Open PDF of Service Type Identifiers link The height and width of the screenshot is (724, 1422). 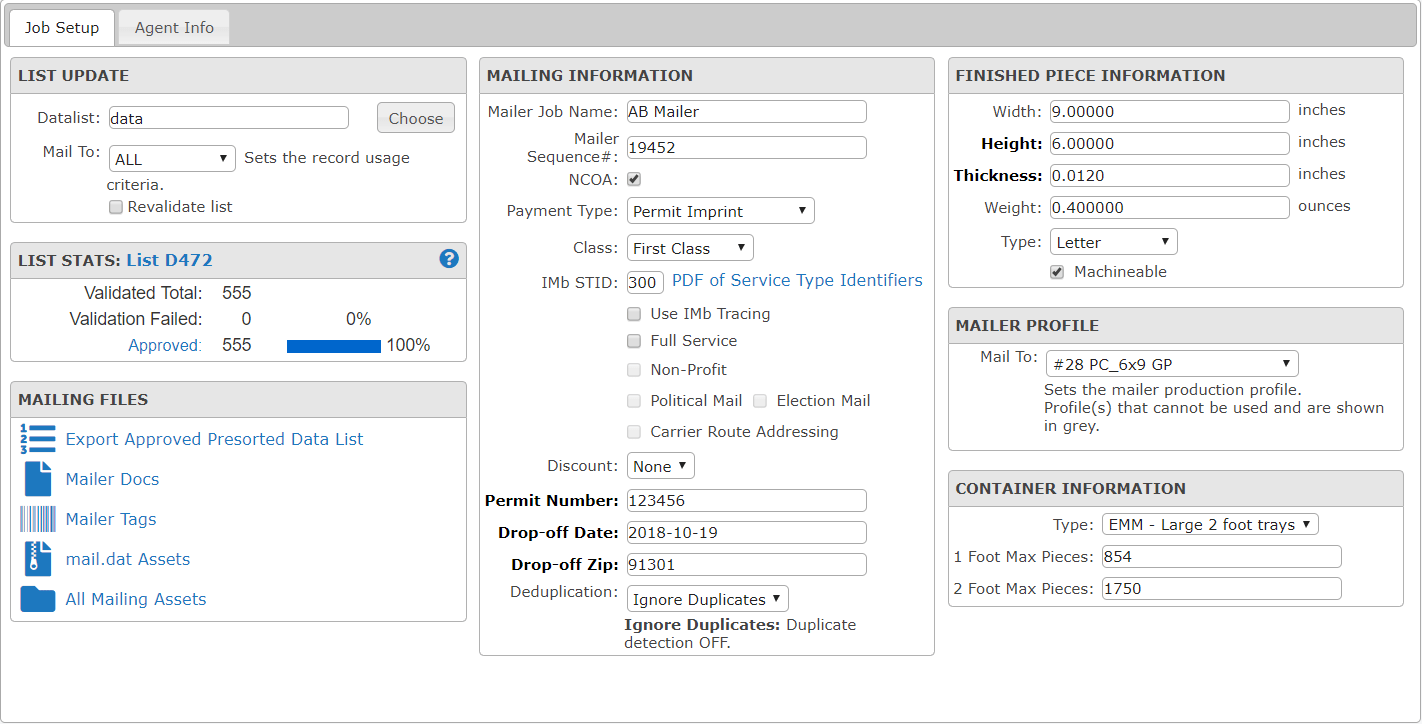coord(797,281)
